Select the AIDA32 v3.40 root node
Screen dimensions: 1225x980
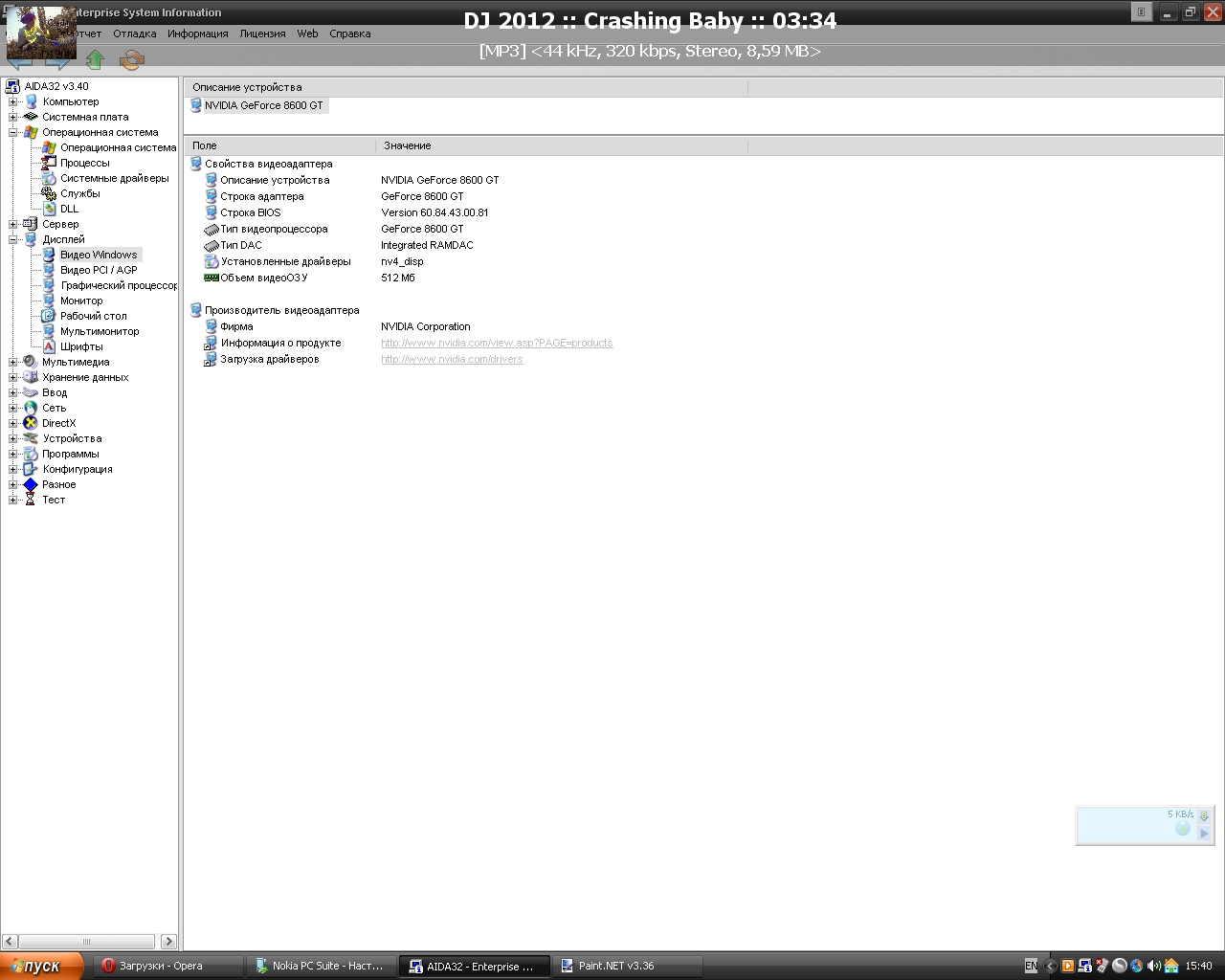[56, 86]
